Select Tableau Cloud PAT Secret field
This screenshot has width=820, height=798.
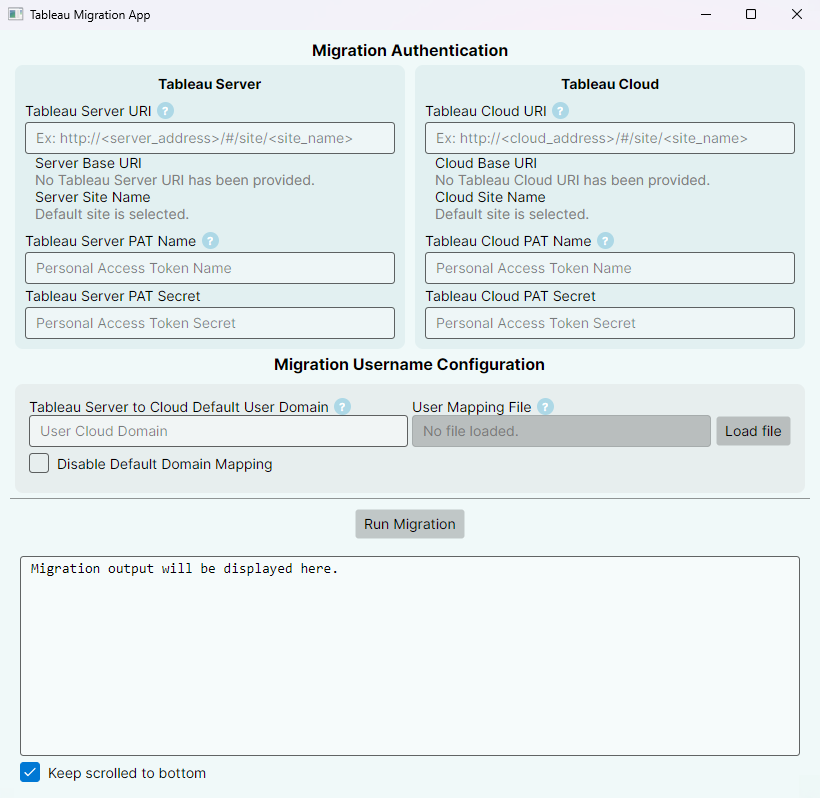click(610, 323)
